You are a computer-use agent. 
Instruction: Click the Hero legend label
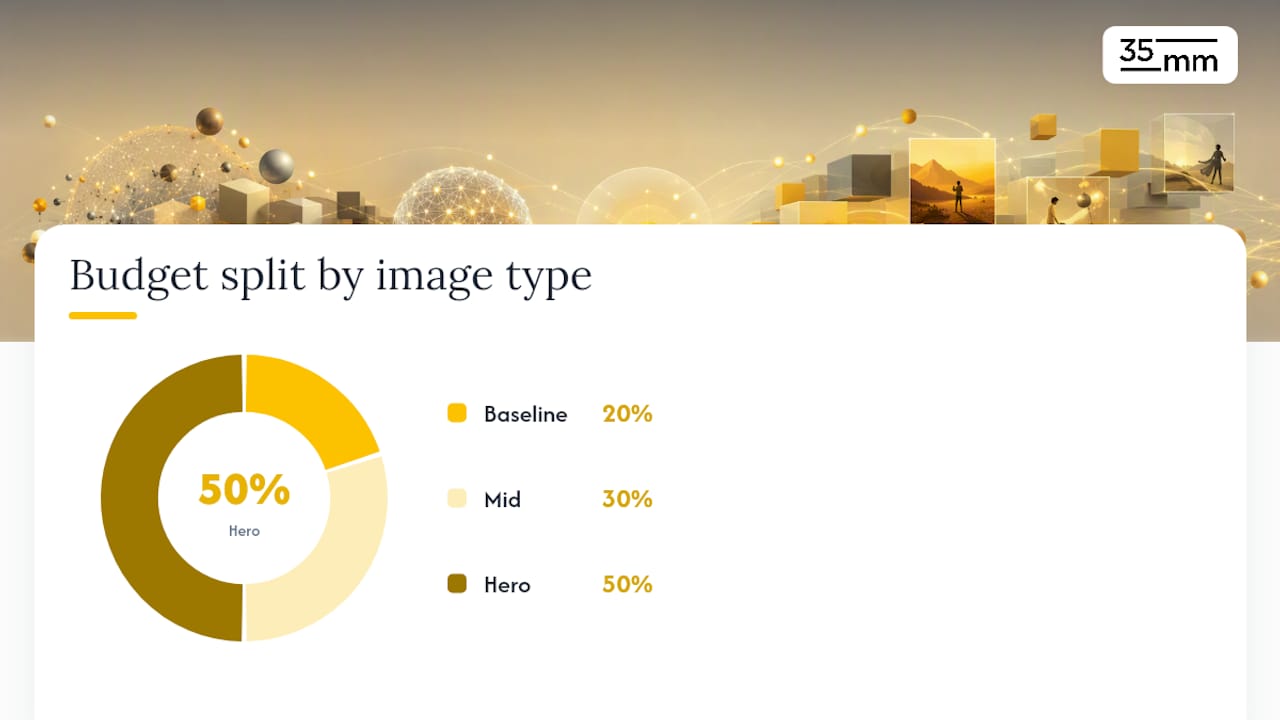[x=507, y=585]
